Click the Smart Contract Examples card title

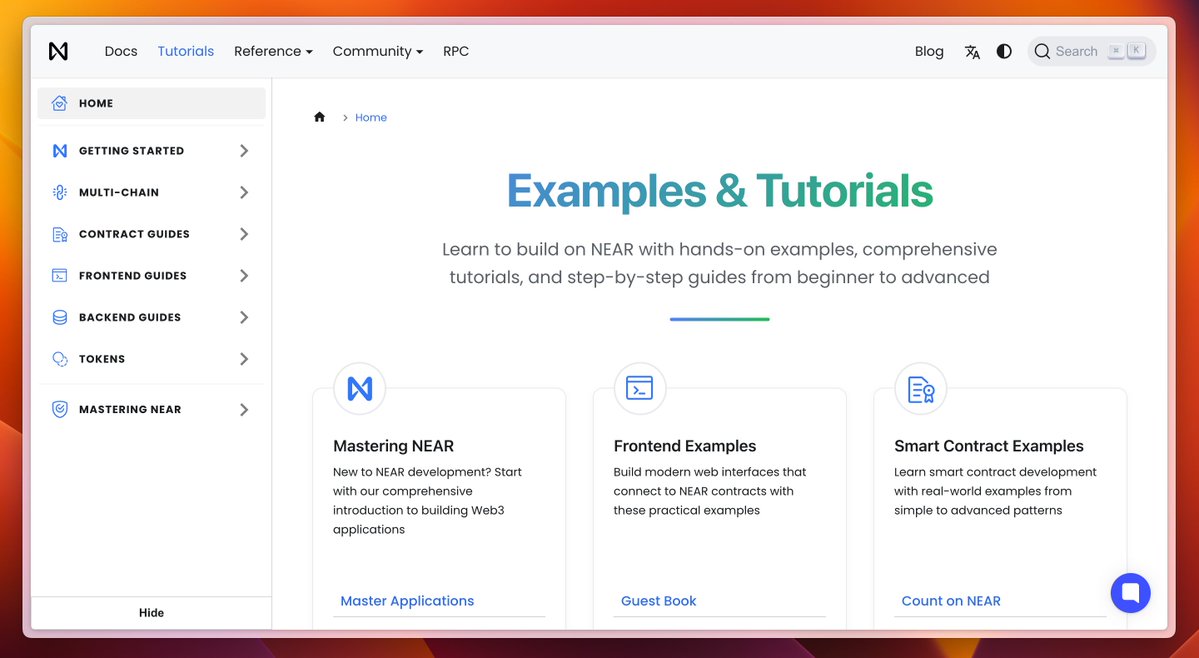tap(989, 446)
